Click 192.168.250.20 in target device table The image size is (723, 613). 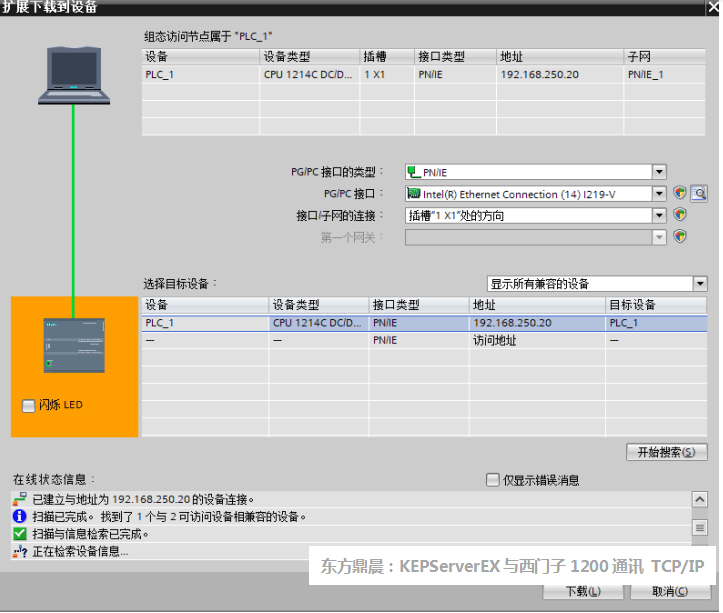tap(512, 323)
